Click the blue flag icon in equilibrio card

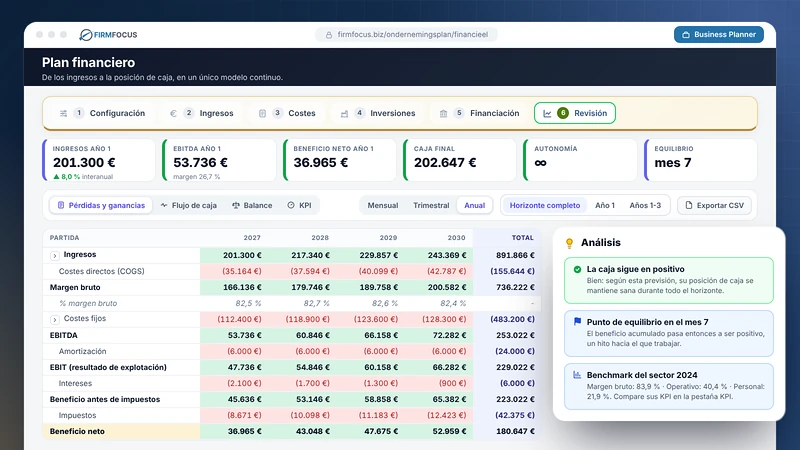pos(577,322)
